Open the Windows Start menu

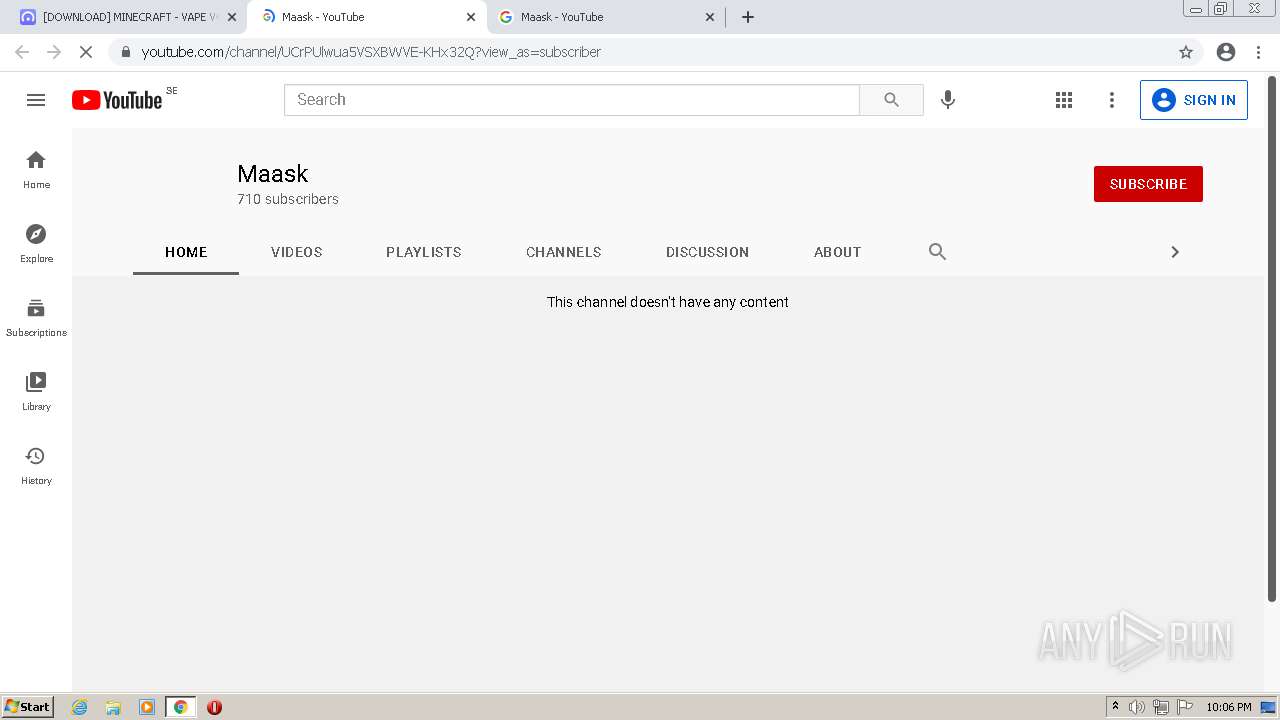point(28,707)
